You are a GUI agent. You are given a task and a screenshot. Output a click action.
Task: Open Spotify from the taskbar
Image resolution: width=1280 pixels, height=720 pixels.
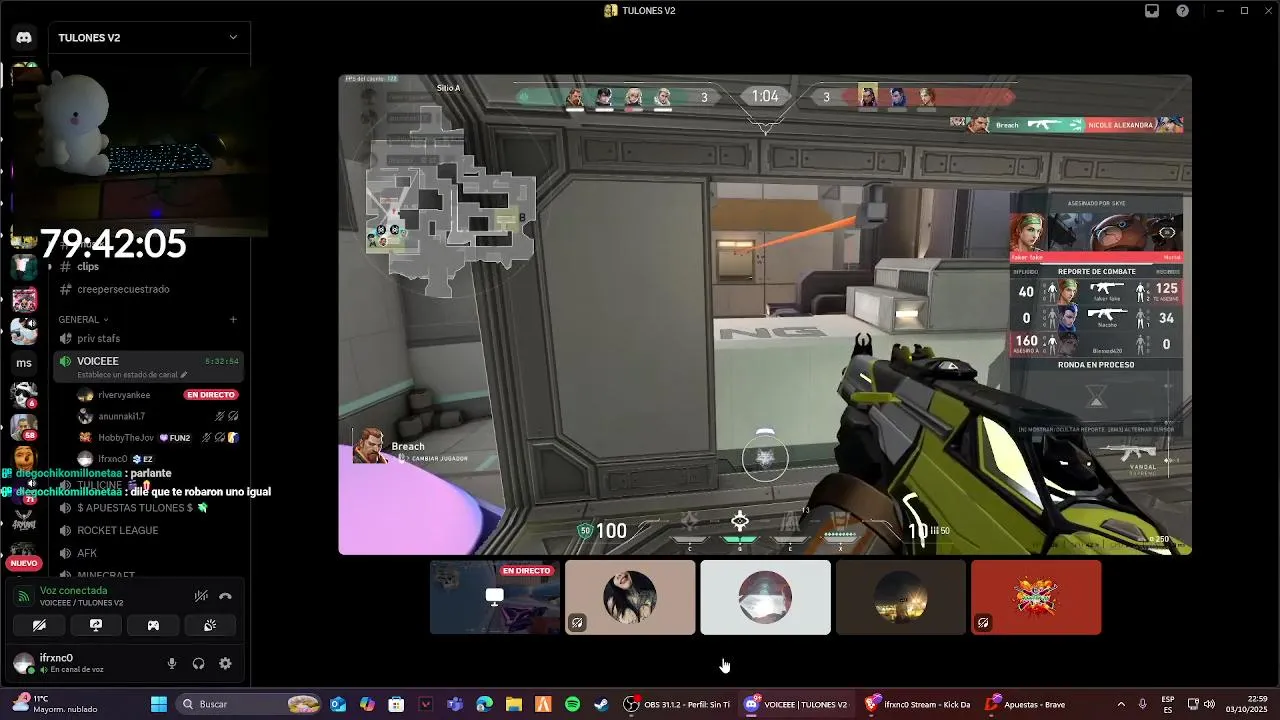(x=572, y=704)
